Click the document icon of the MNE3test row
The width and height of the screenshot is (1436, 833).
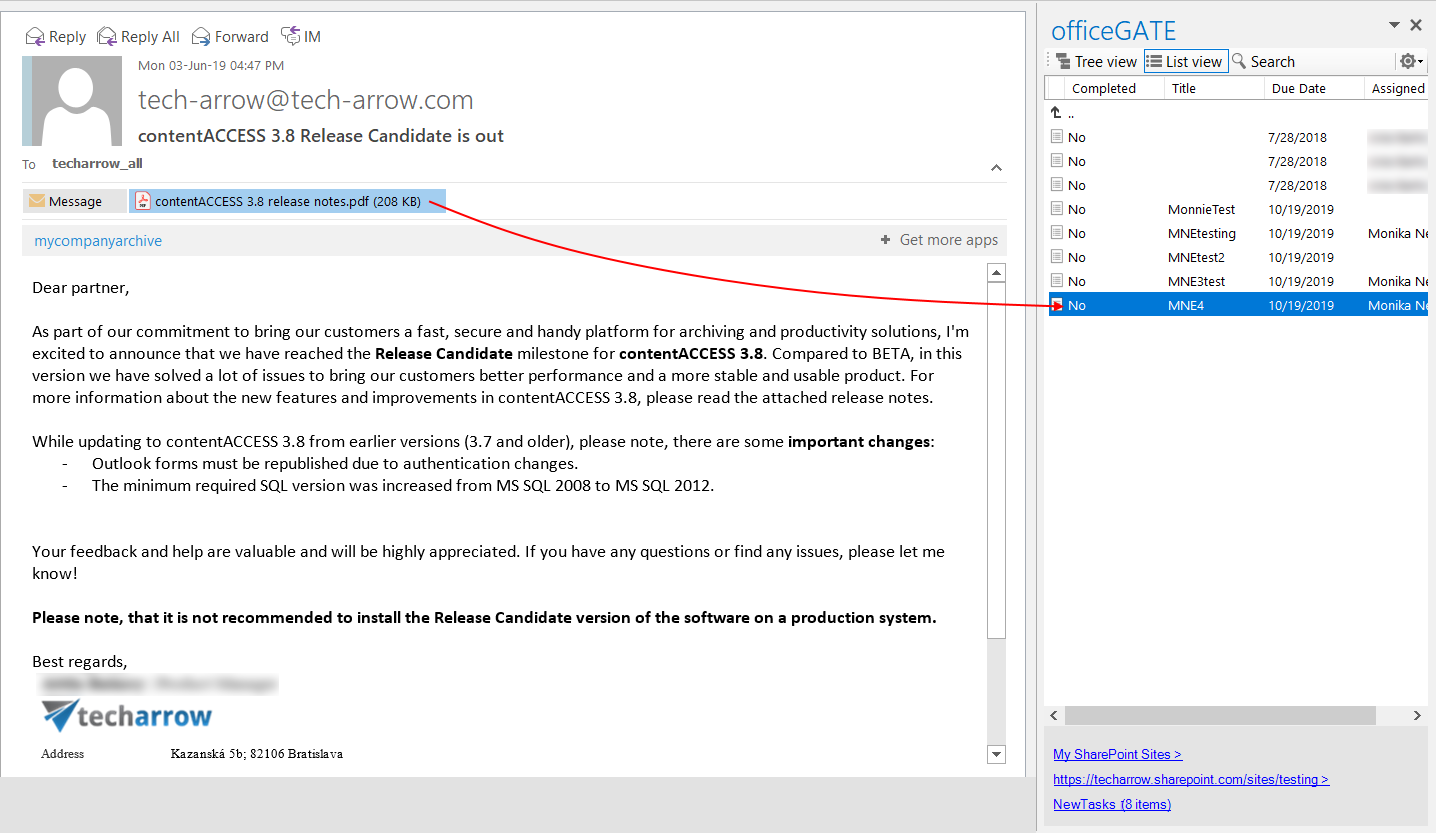pos(1057,281)
